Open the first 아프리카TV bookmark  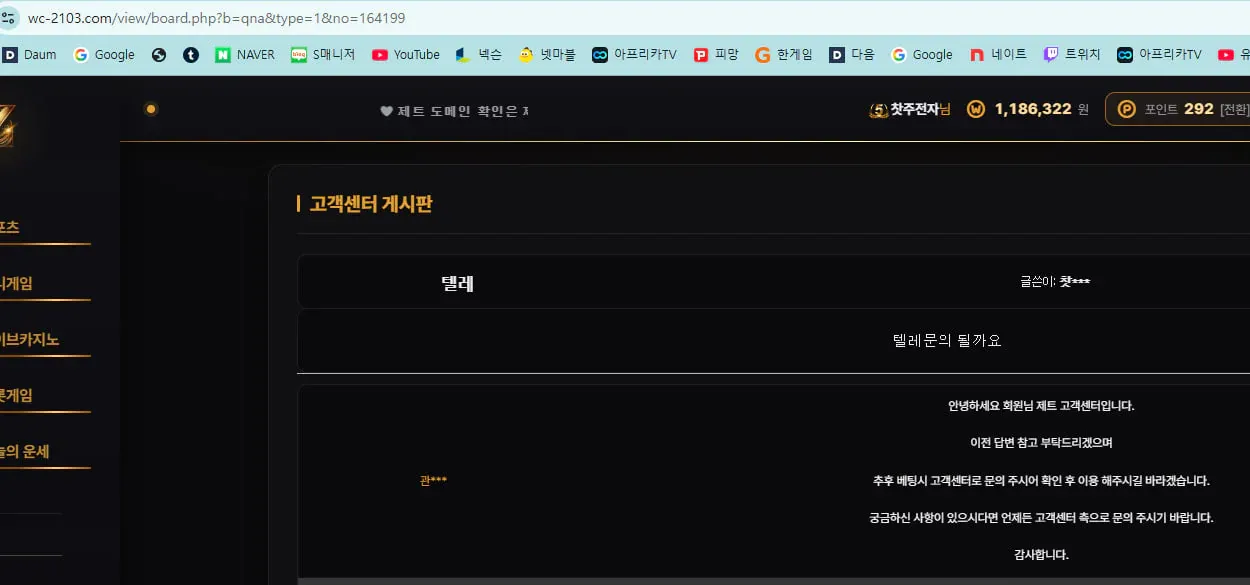(x=634, y=55)
